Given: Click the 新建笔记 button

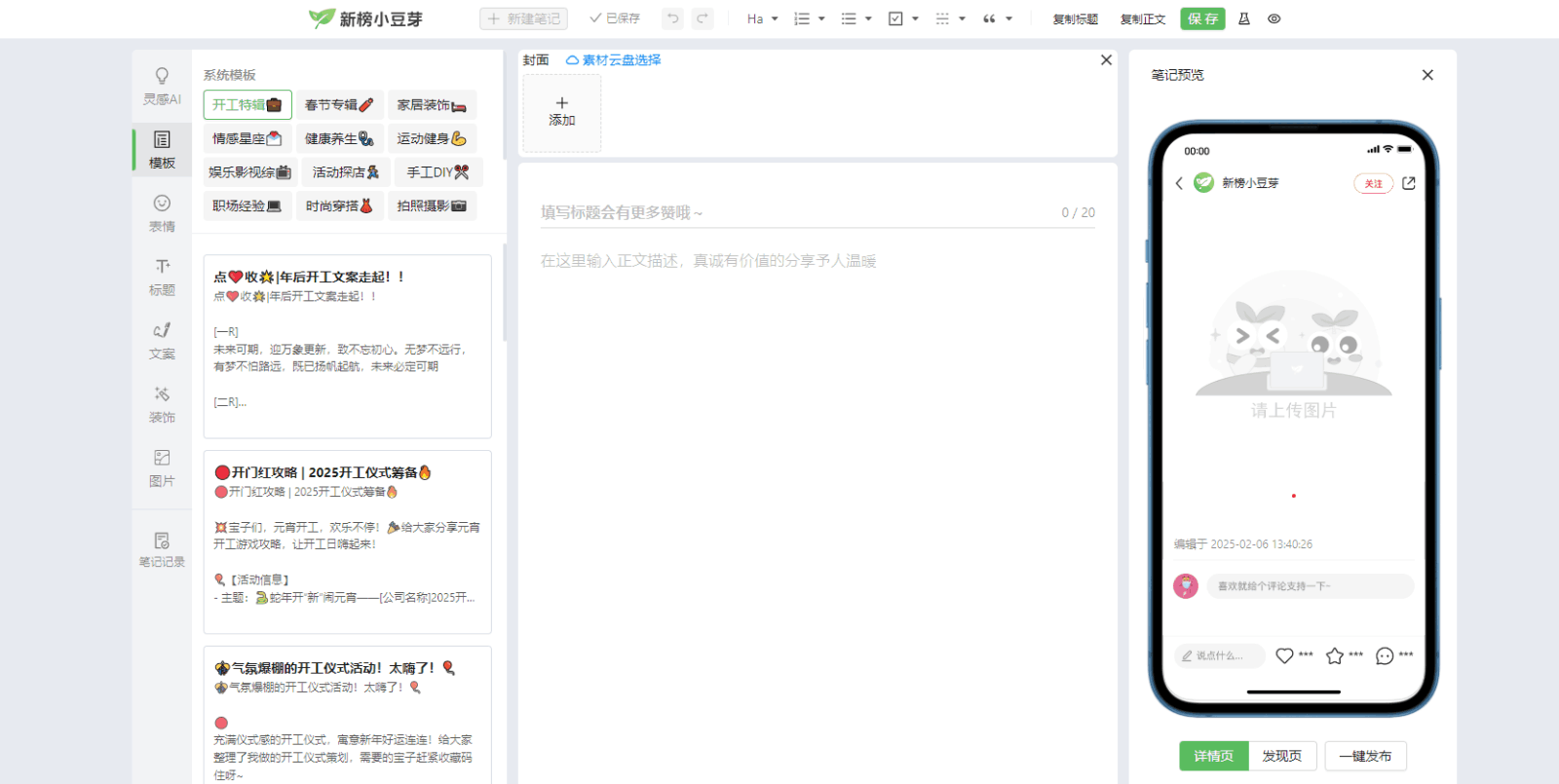Looking at the screenshot, I should coord(523,19).
